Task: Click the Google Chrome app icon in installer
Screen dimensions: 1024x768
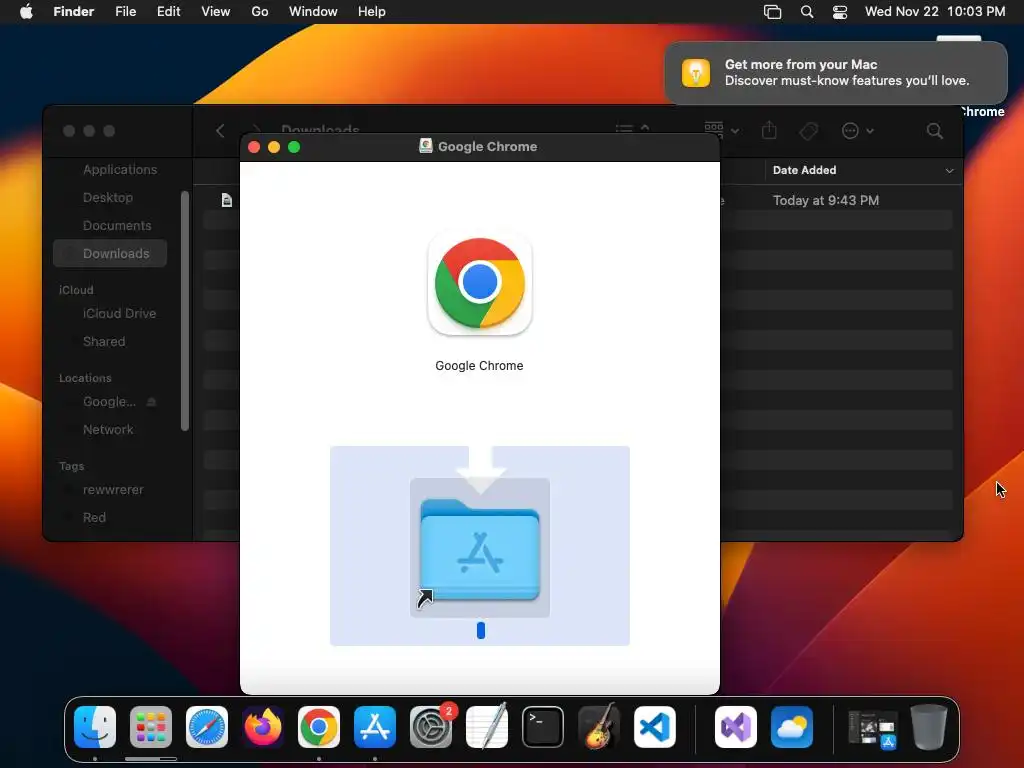Action: (479, 284)
